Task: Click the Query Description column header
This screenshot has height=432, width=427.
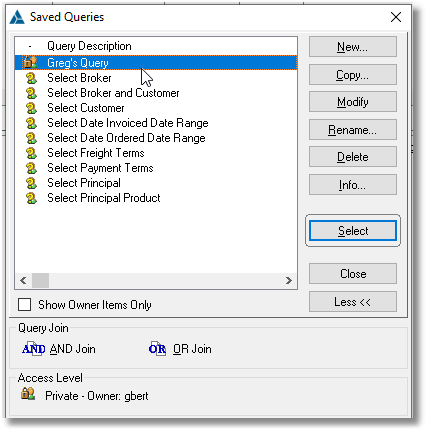Action: (x=89, y=46)
